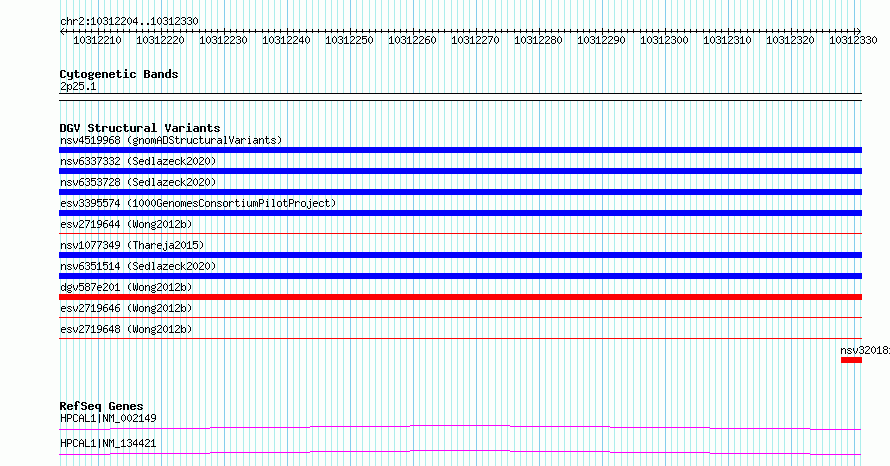Open variant esv2719644 Wong2012b label
Image resolution: width=890 pixels, height=466 pixels.
(126, 224)
